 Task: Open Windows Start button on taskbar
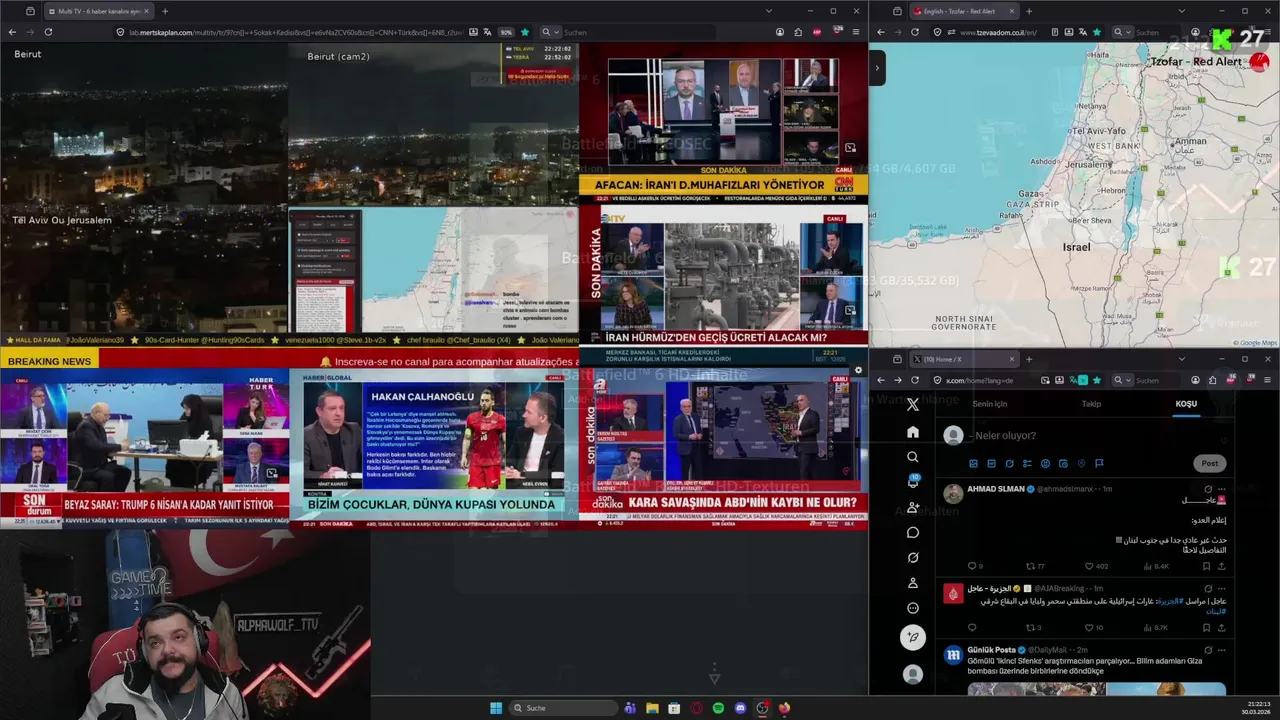click(496, 708)
